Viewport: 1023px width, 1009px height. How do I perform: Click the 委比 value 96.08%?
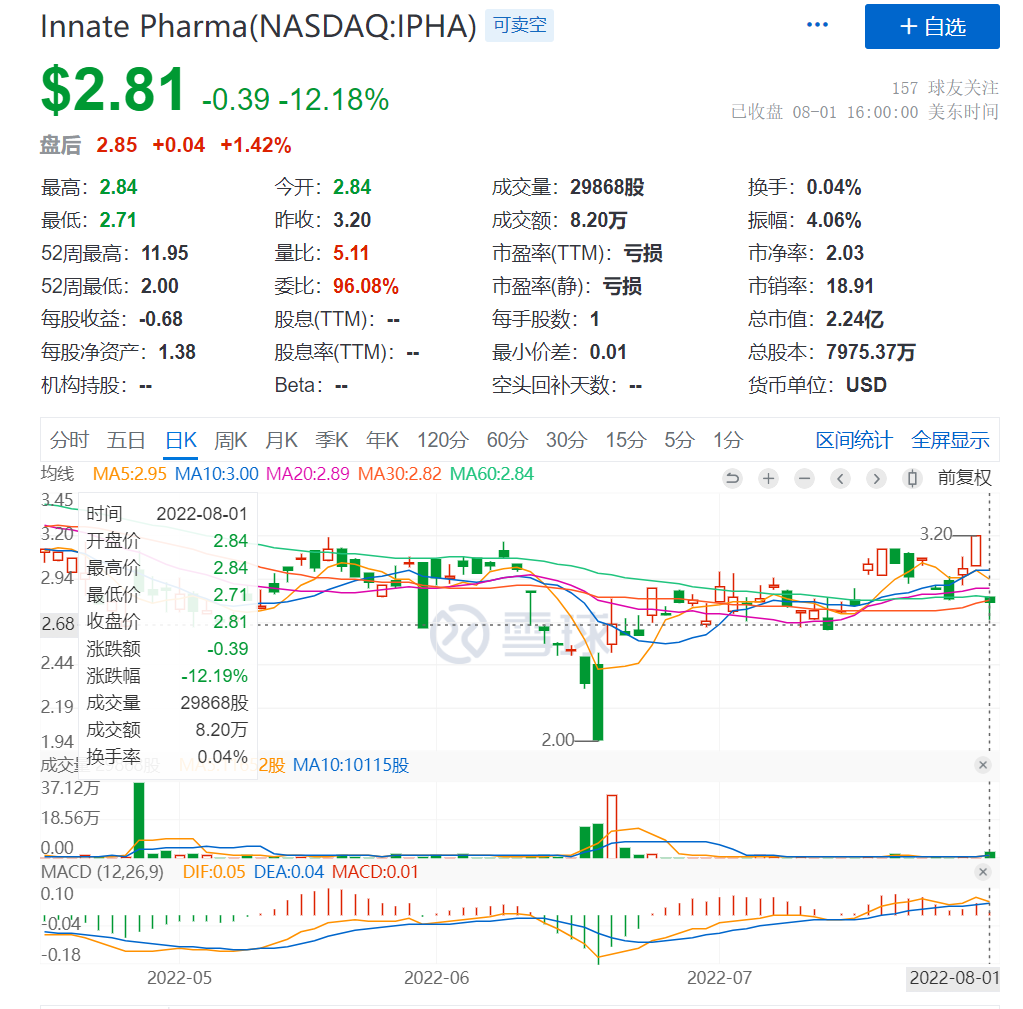(x=366, y=286)
